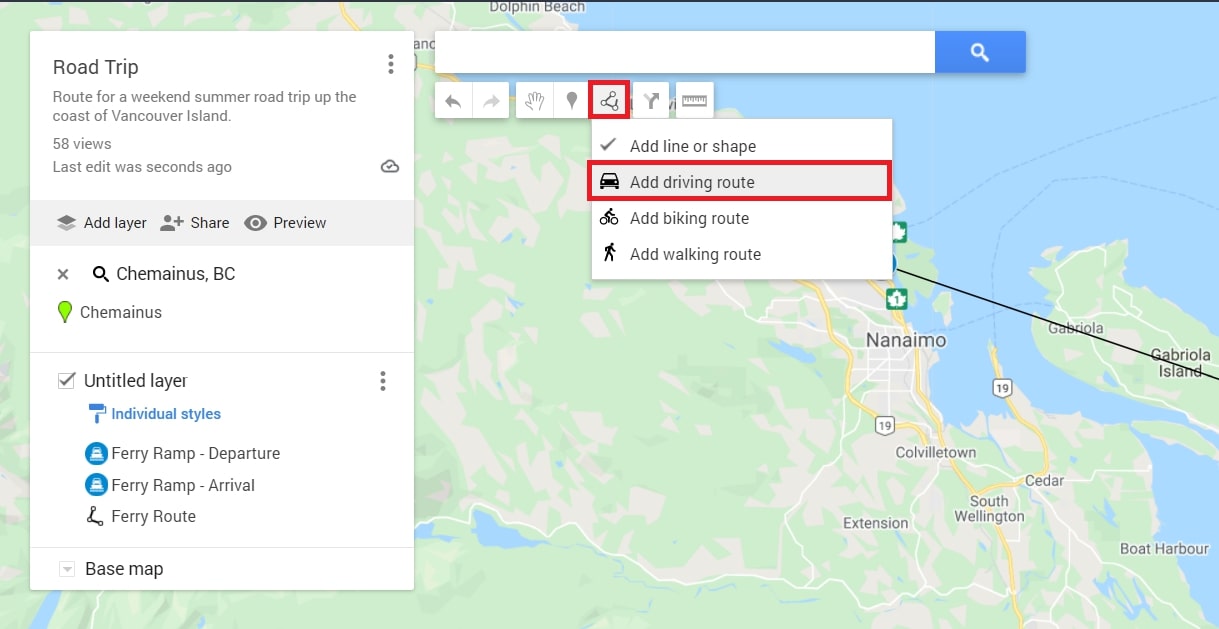Click the Undo arrow in the toolbar

(453, 100)
